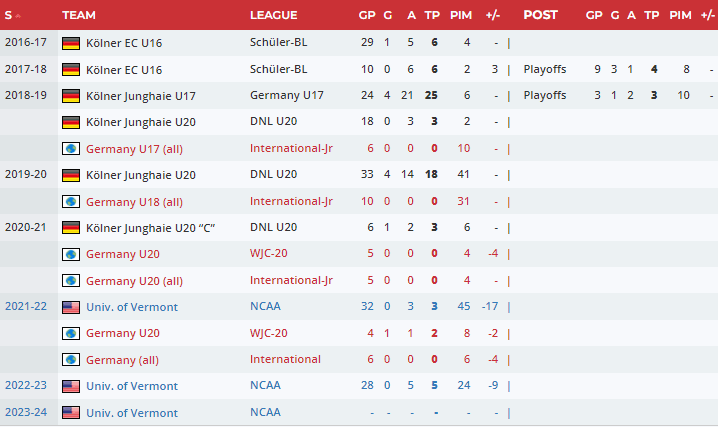
Task: Click USA flag in the 2021-22 row
Action: (x=71, y=307)
